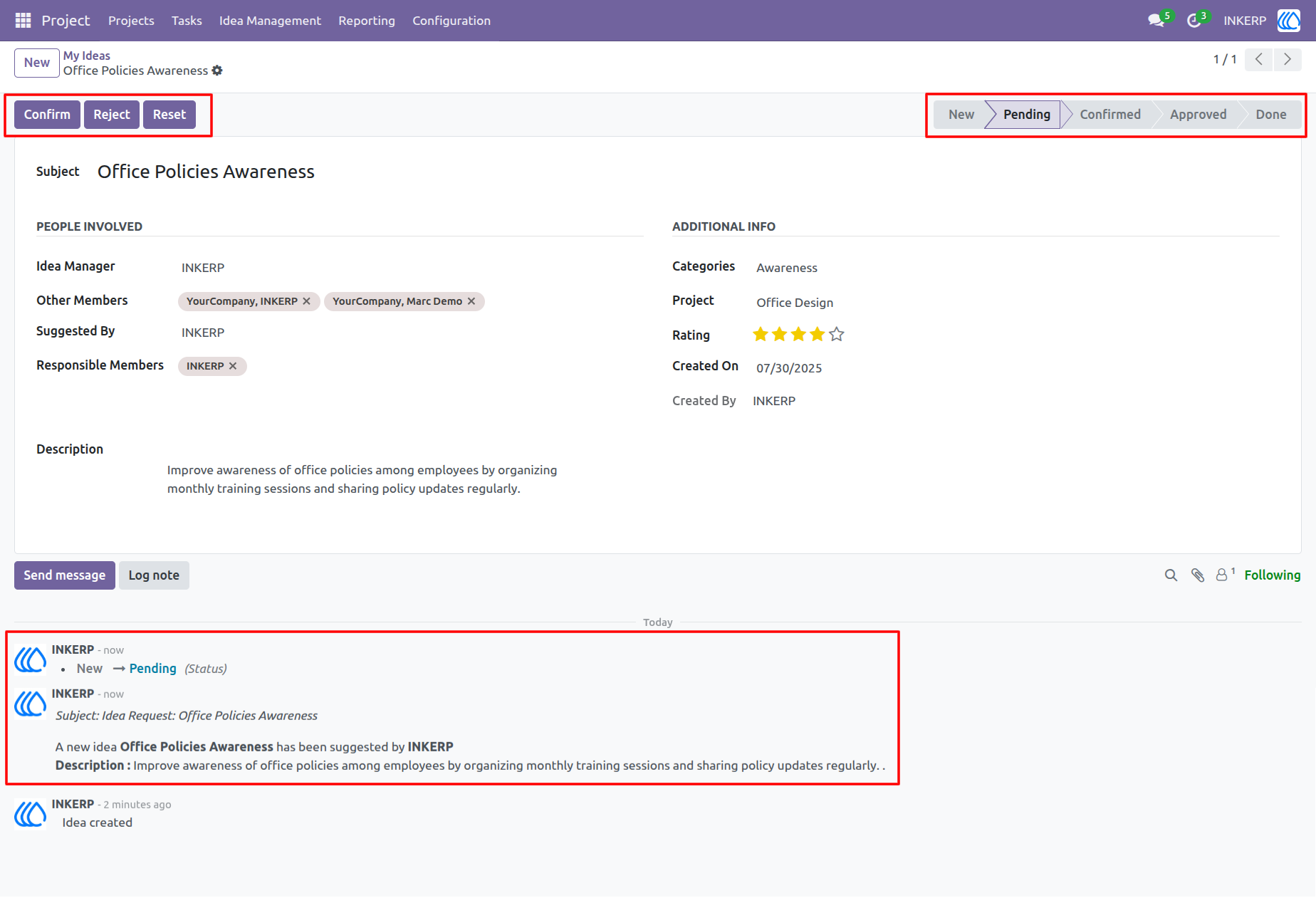Edit the Subject field text
Screen dimensions: 1316x898
click(x=206, y=172)
